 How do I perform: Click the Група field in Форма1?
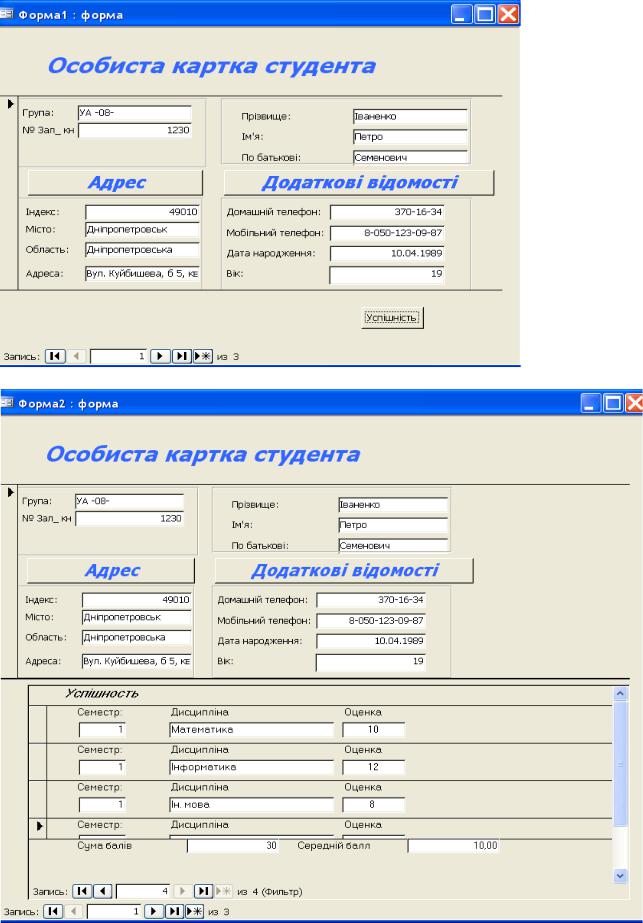coord(135,112)
